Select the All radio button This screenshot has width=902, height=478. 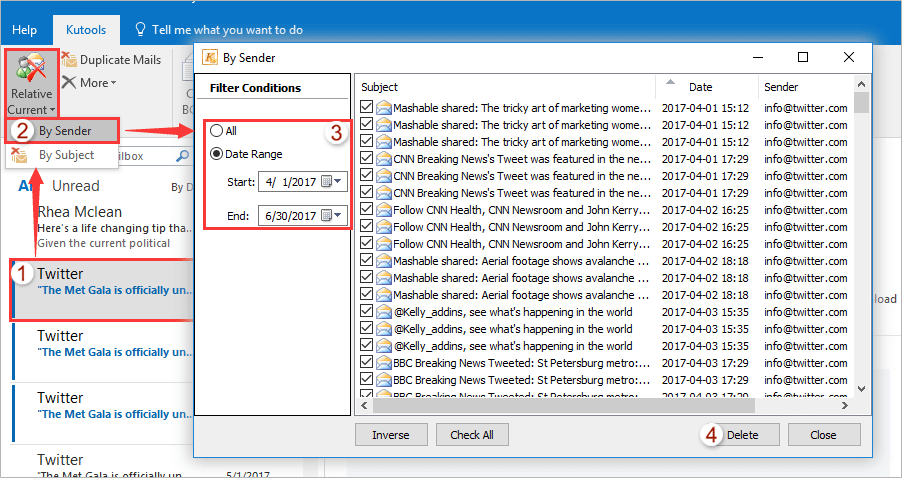(x=216, y=131)
